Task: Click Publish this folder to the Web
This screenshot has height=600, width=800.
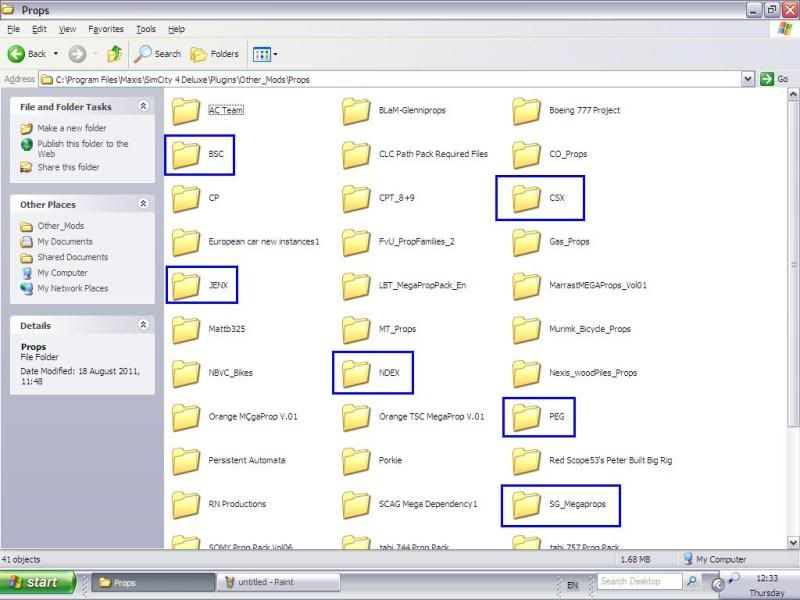Action: pyautogui.click(x=83, y=148)
